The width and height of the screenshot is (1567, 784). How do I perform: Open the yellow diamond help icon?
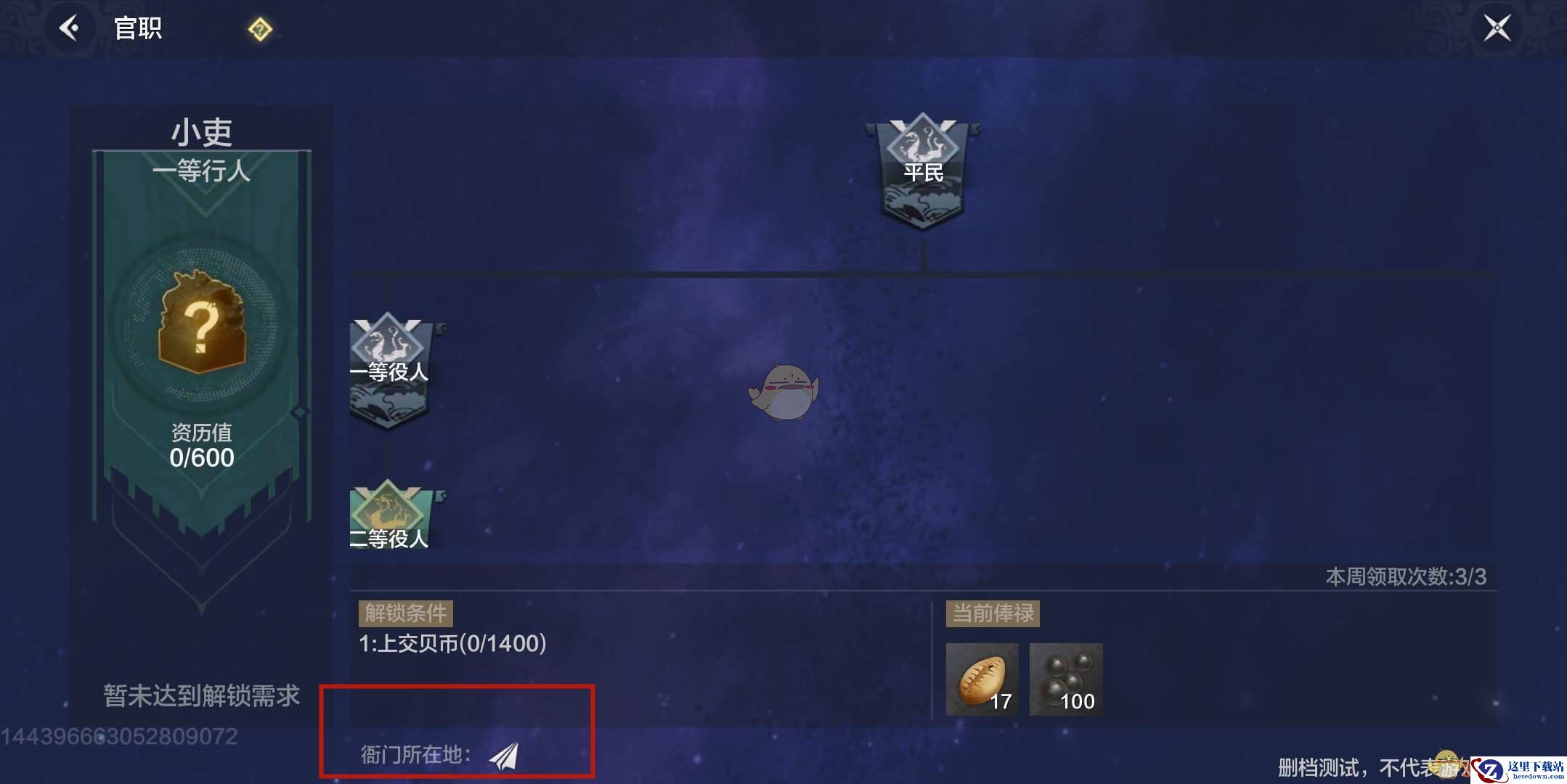pyautogui.click(x=260, y=30)
